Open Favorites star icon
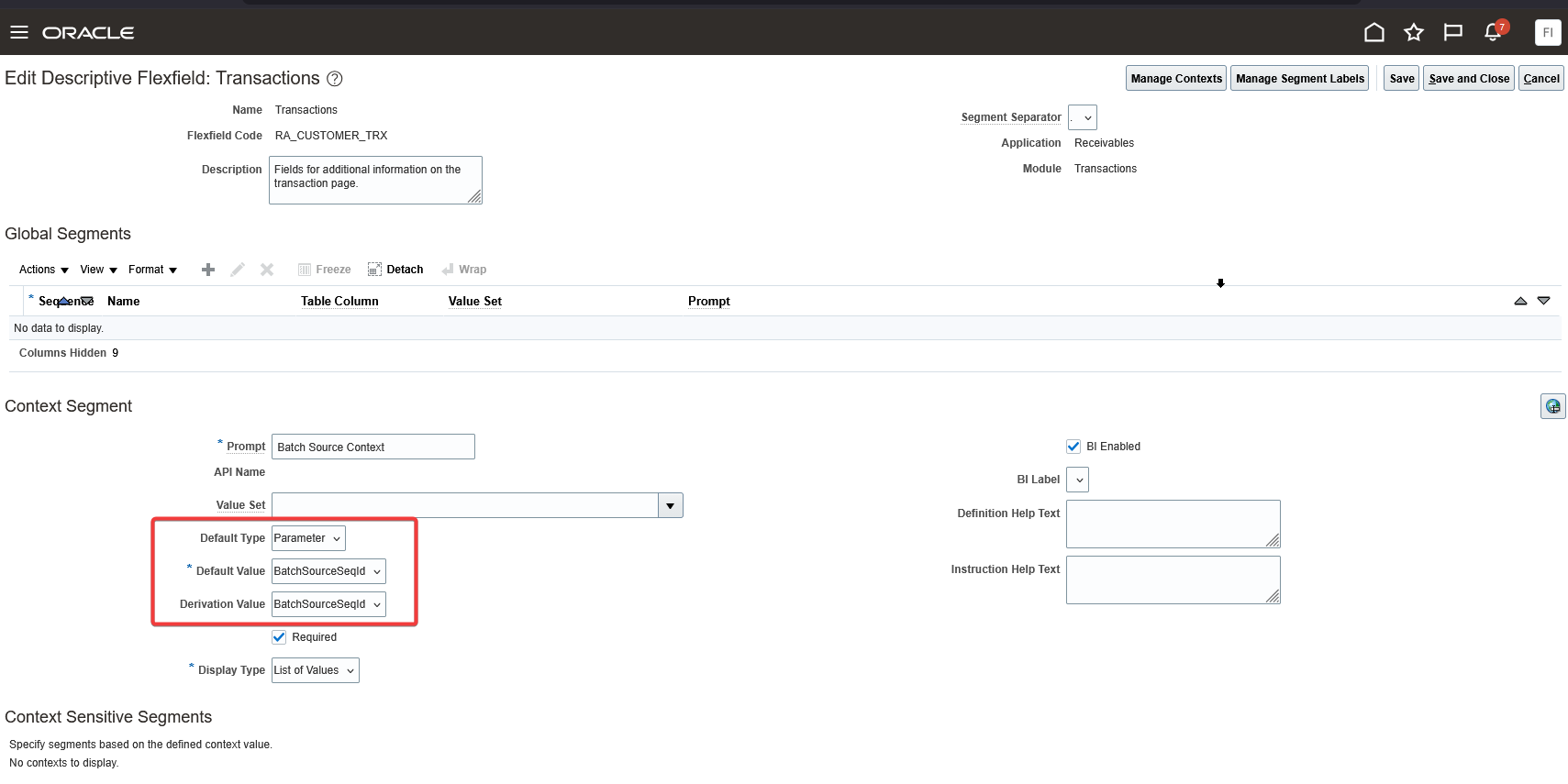The height and width of the screenshot is (784, 1568). (1413, 33)
